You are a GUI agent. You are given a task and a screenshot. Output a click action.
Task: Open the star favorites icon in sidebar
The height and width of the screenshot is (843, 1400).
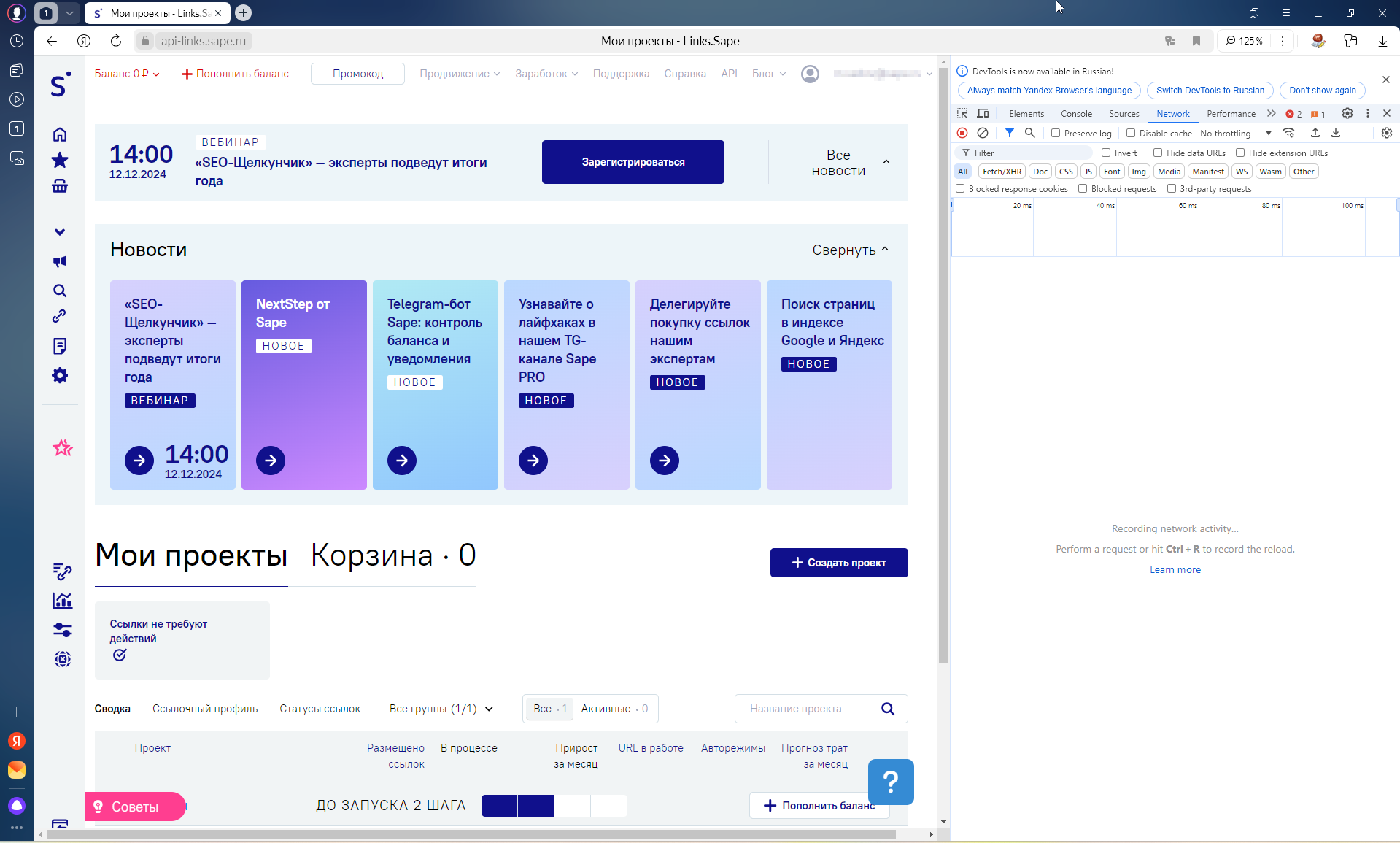pos(60,161)
